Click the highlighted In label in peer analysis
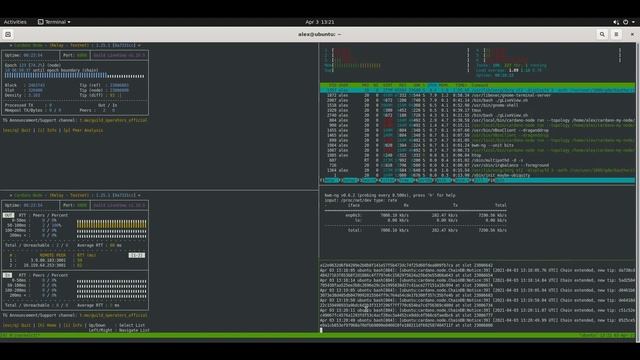 (x=7, y=275)
